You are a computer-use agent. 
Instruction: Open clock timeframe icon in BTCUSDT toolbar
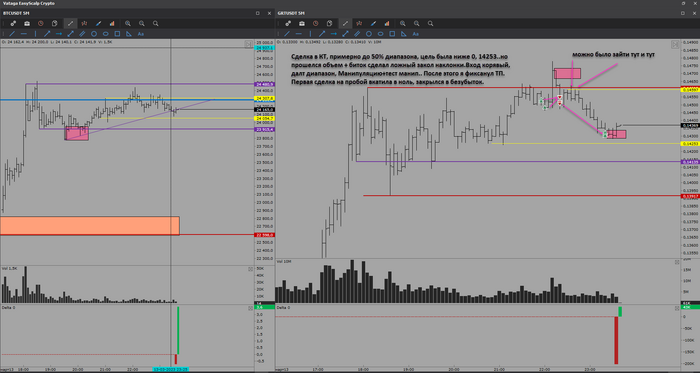41,23
